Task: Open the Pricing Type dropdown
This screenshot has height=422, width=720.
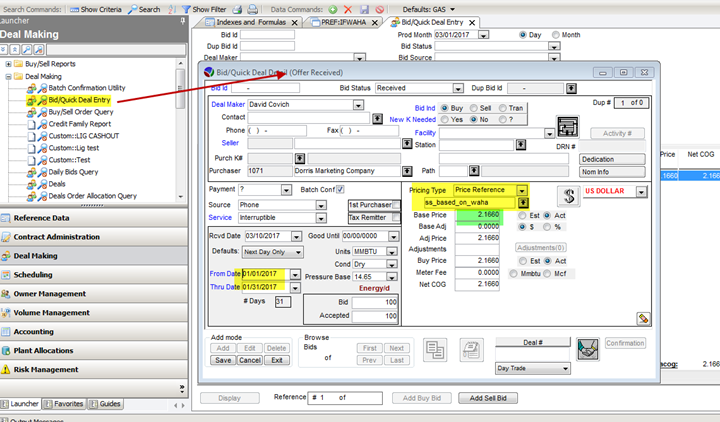Action: tap(524, 189)
